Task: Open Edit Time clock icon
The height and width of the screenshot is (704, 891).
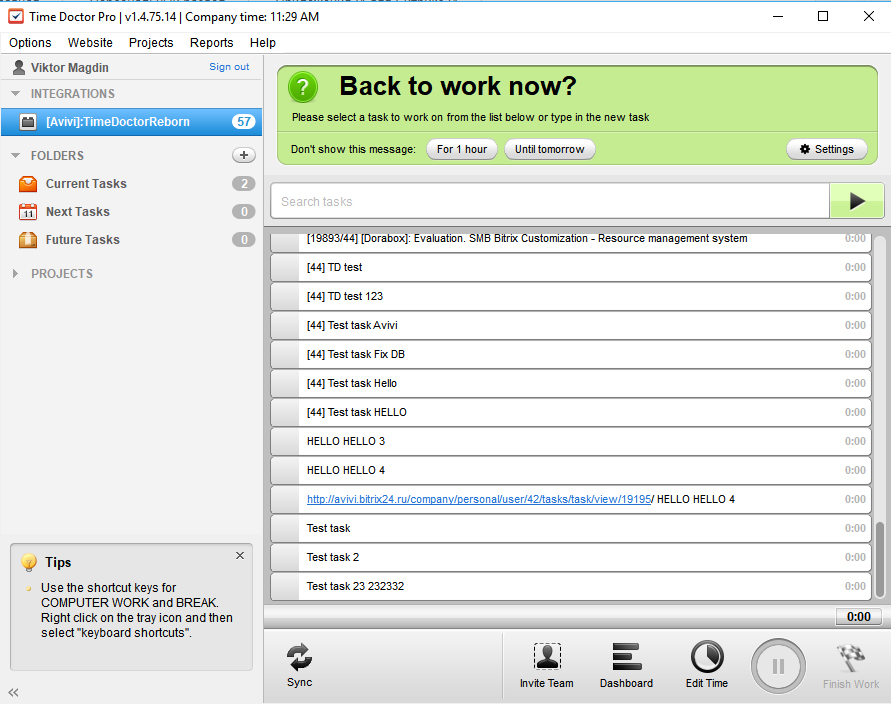Action: point(707,657)
